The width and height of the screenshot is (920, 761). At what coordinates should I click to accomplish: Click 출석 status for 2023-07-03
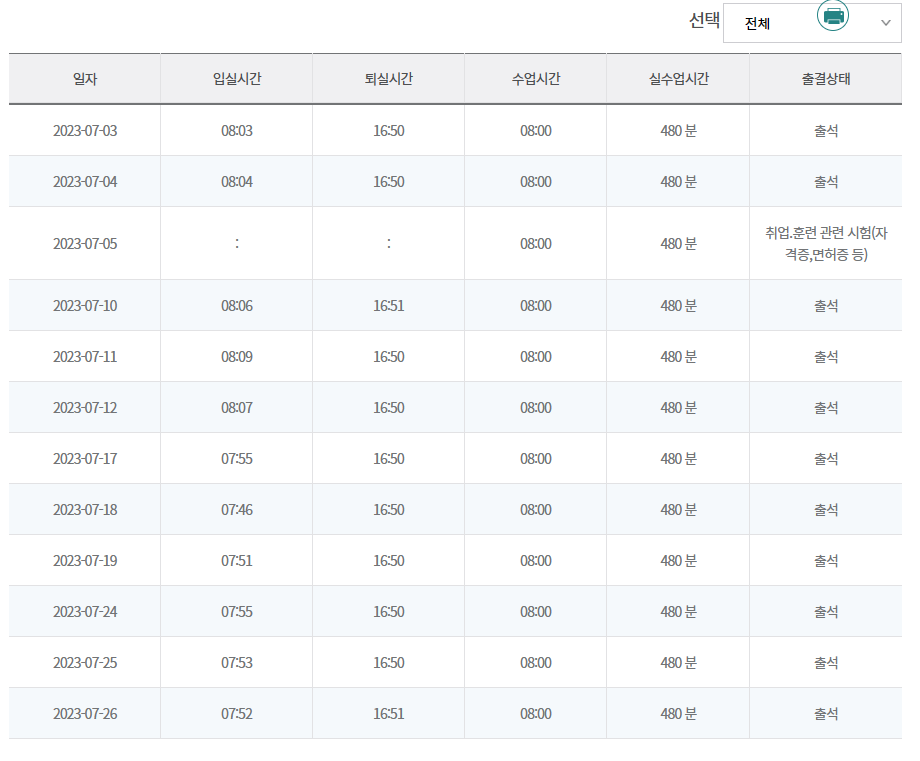[x=826, y=130]
